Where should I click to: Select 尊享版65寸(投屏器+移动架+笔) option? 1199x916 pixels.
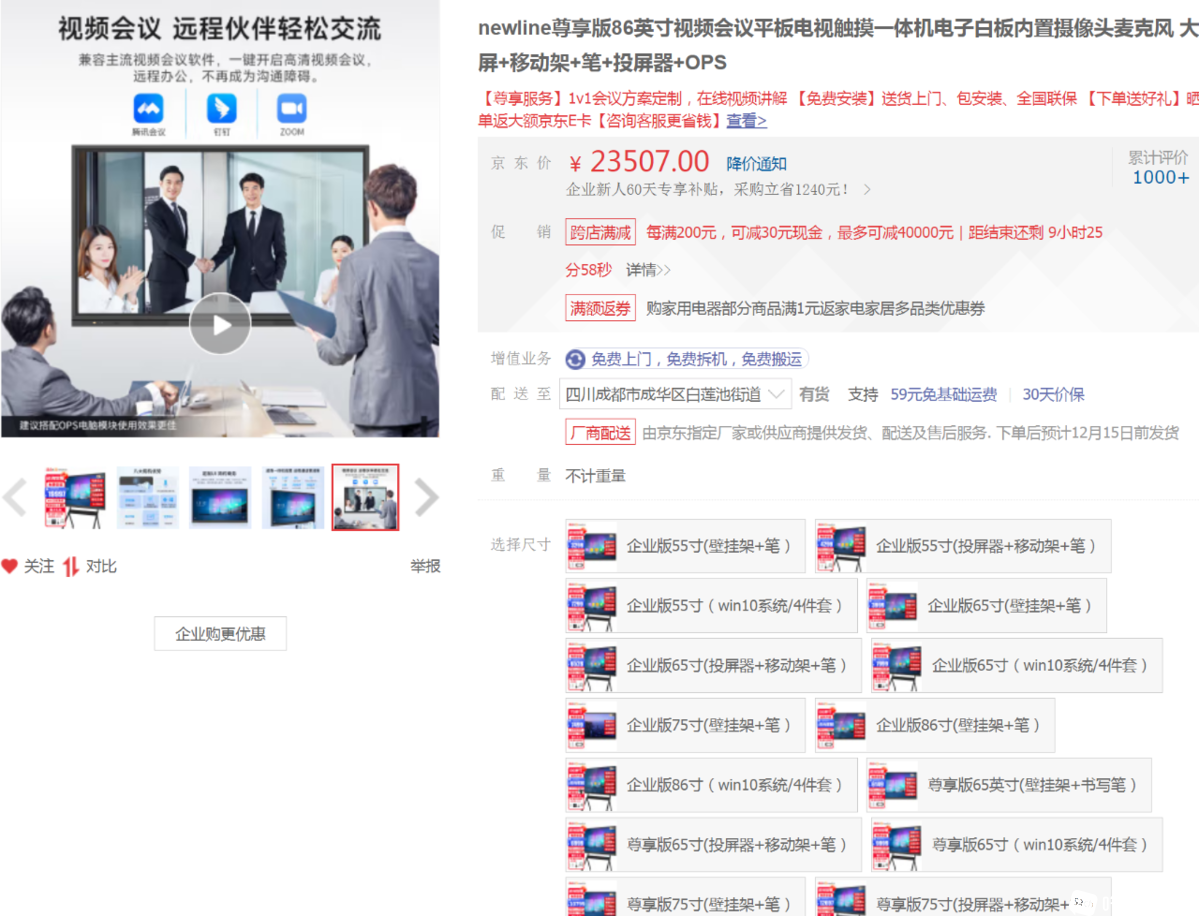point(713,844)
